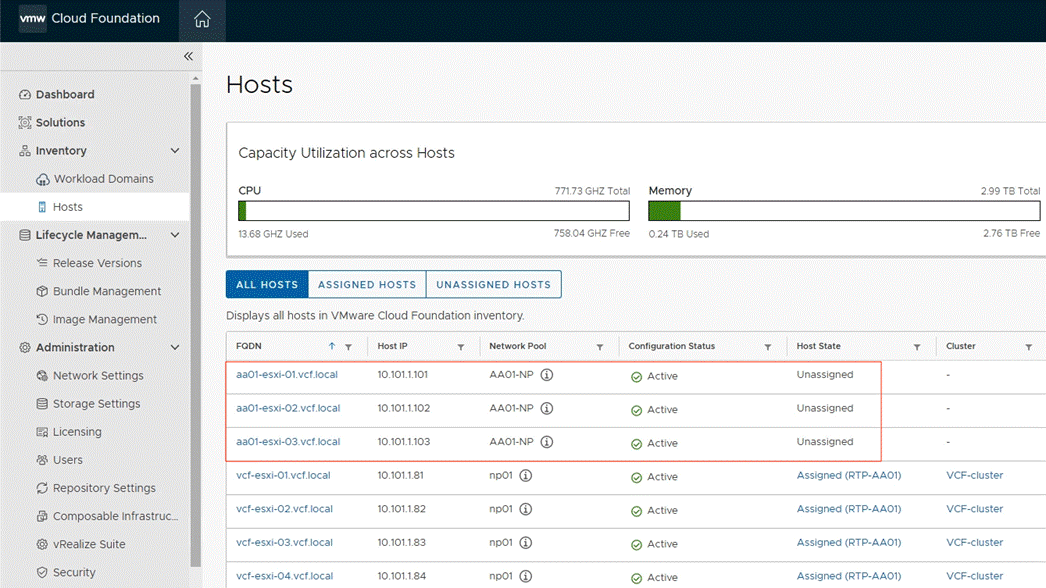Toggle the FQDN column sort arrow
1046x588 pixels.
(330, 345)
